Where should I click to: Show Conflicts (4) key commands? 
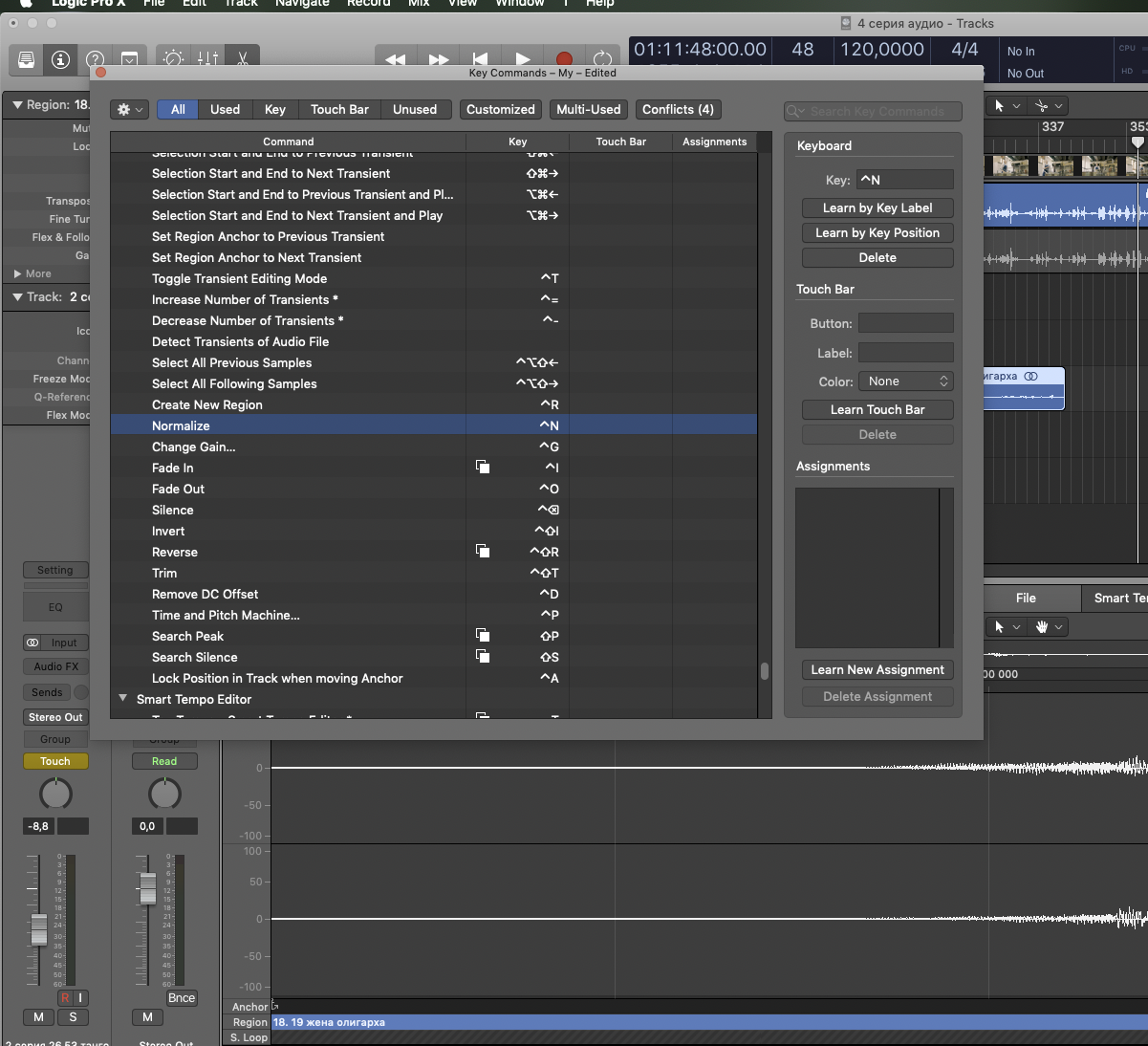678,110
